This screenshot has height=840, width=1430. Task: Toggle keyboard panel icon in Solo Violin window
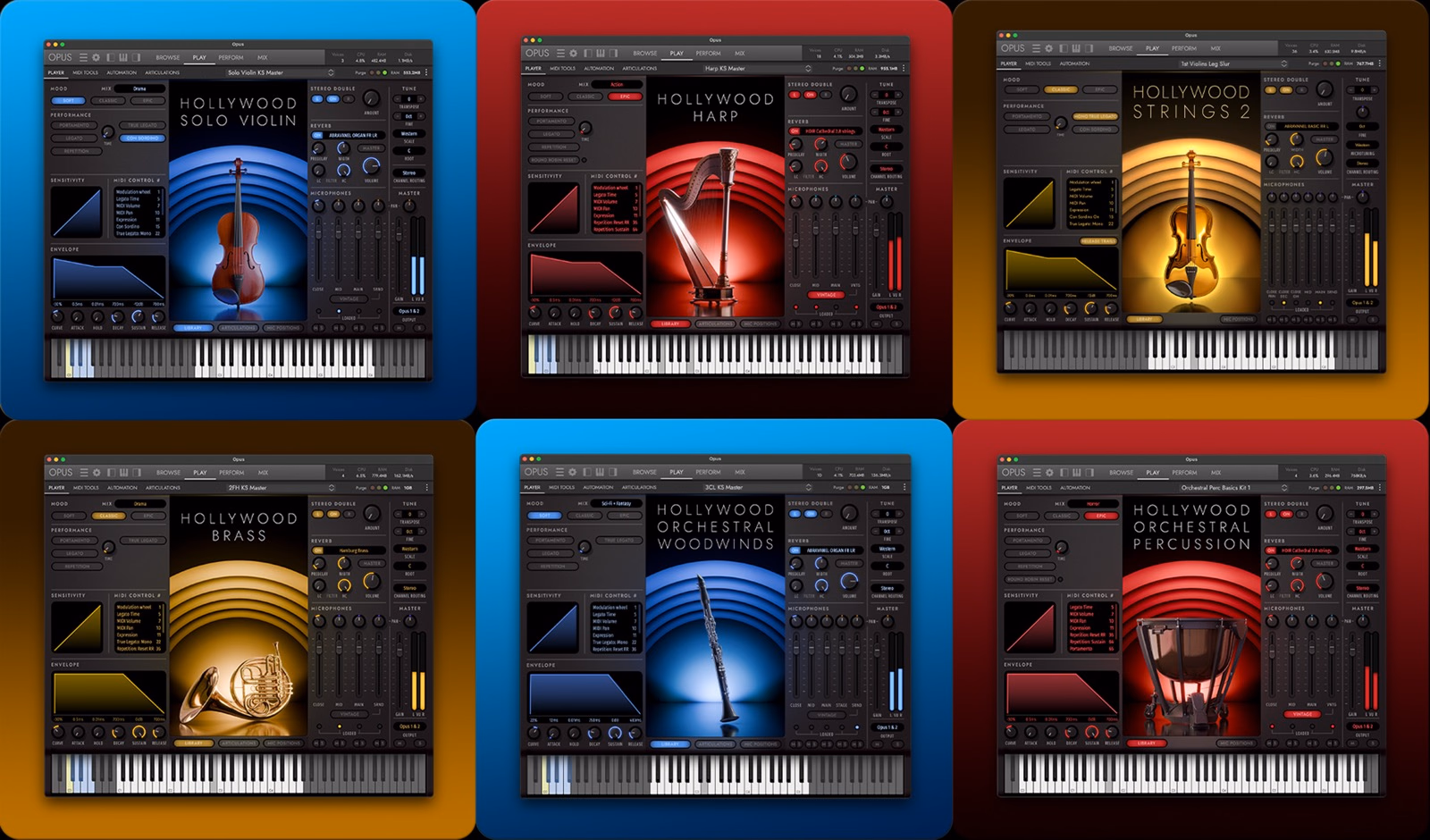pos(123,57)
